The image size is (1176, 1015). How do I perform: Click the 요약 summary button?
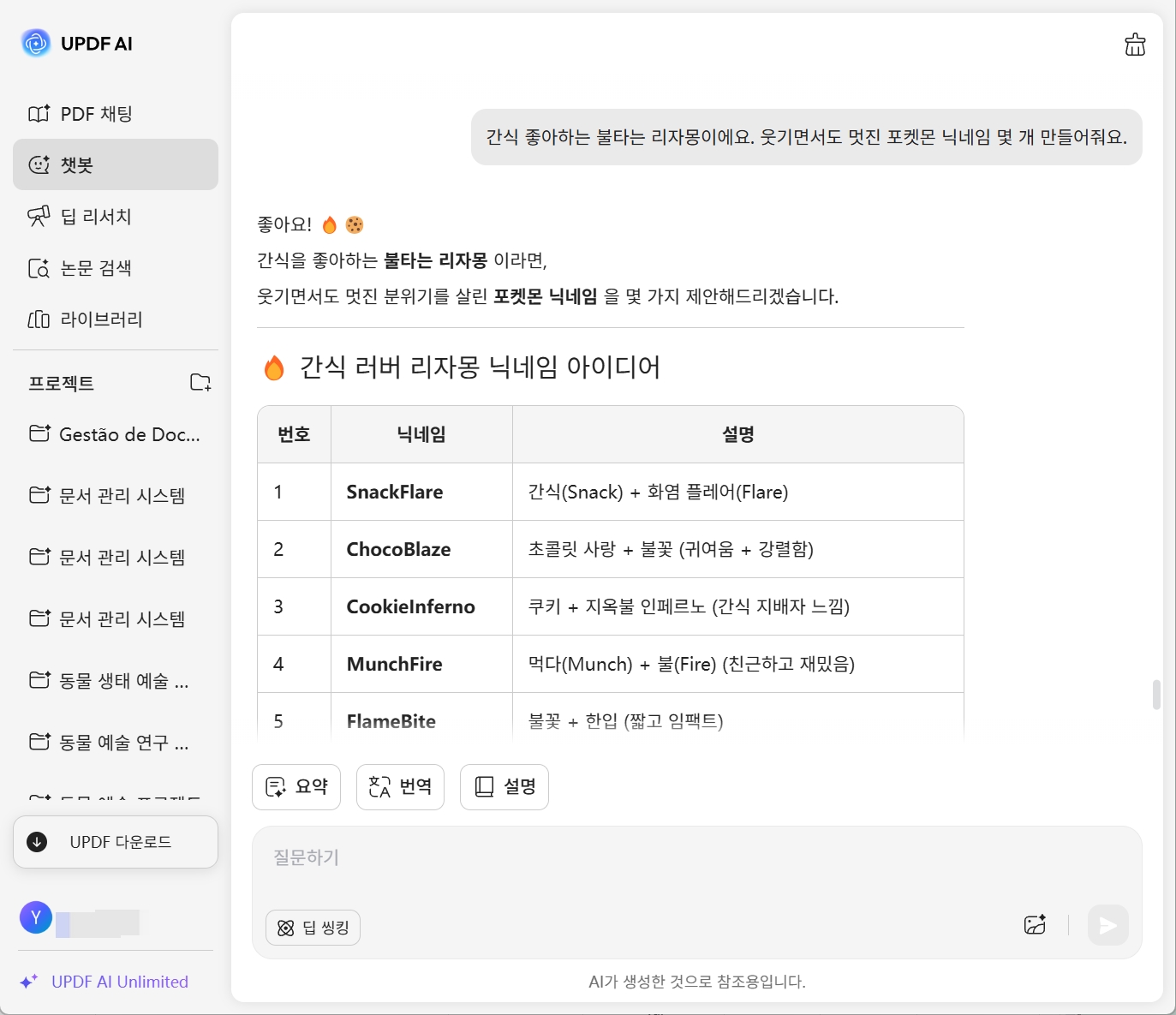click(296, 786)
